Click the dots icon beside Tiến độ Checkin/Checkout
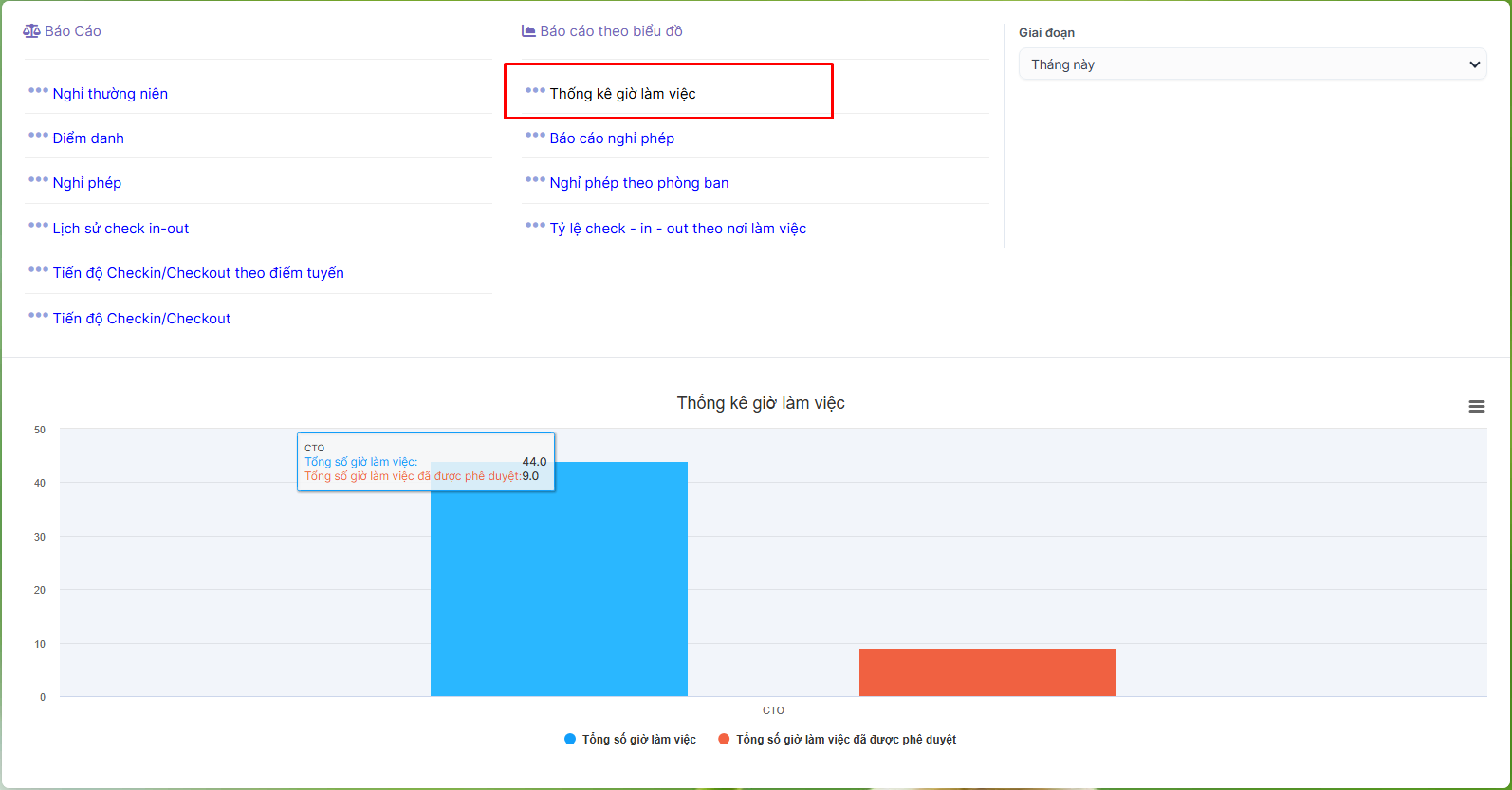This screenshot has height=790, width=1512. point(38,316)
